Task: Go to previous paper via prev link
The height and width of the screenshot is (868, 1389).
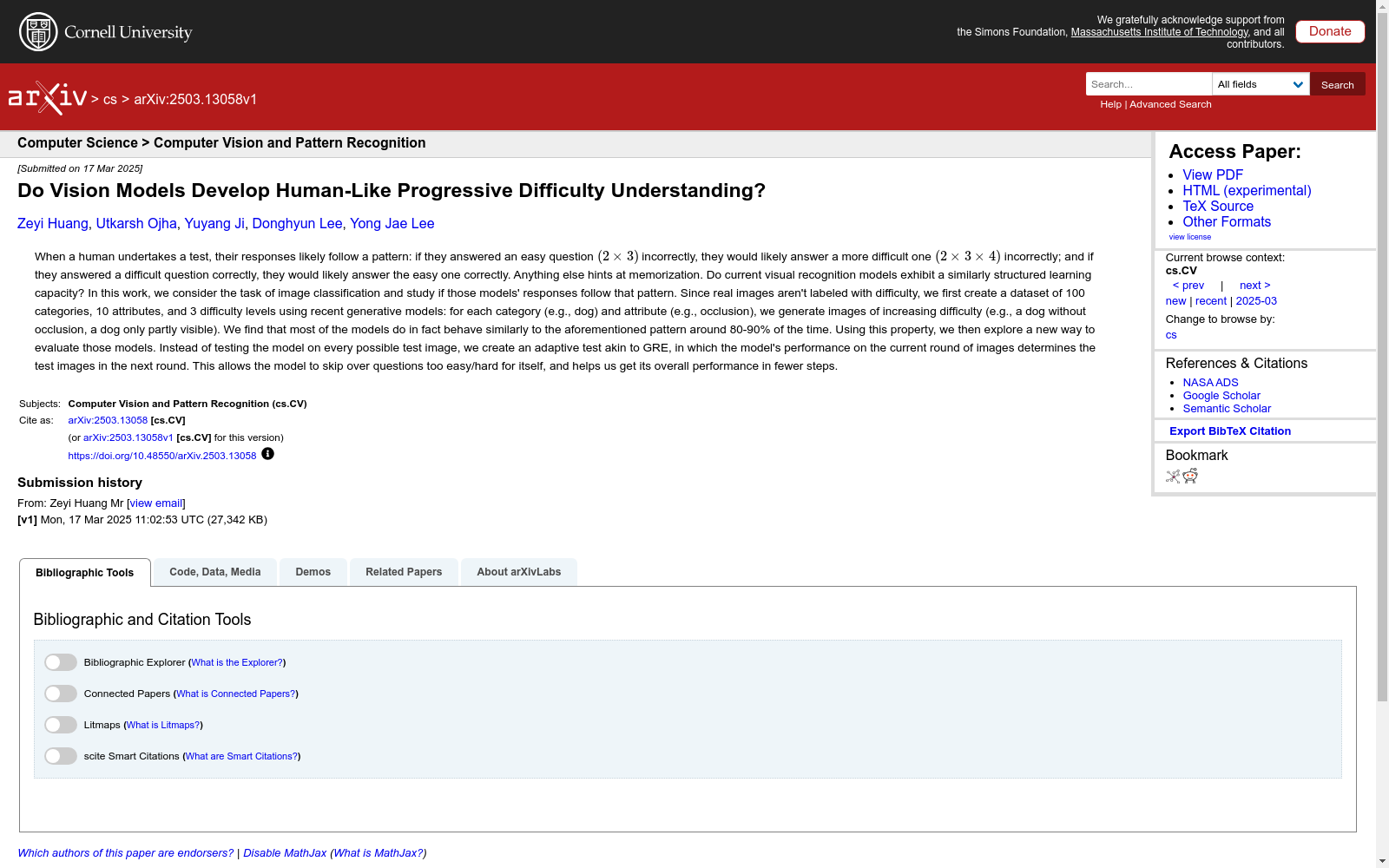Action: coord(1188,286)
